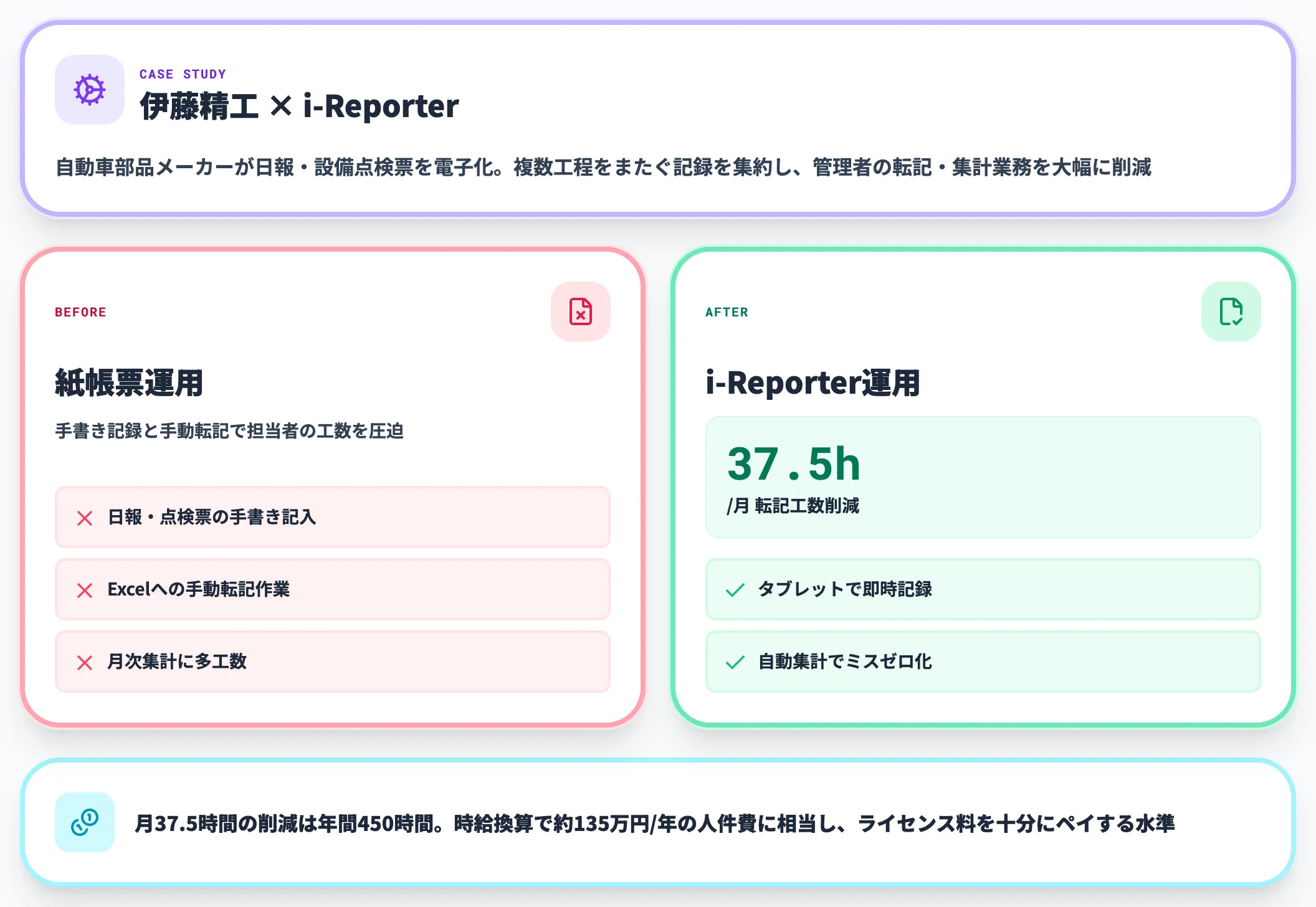The height and width of the screenshot is (907, 1316).
Task: Click the Excelへの手動転記作業 row
Action: [333, 589]
